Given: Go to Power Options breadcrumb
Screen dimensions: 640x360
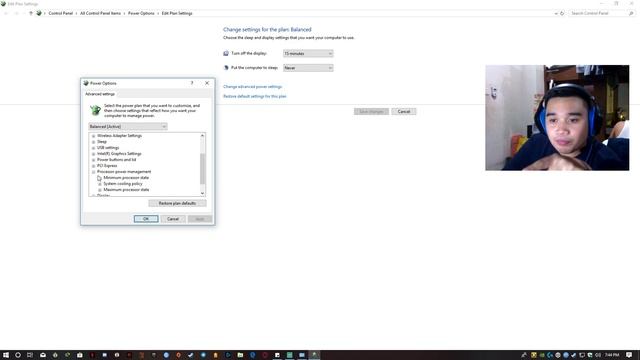Looking at the screenshot, I should click(141, 13).
